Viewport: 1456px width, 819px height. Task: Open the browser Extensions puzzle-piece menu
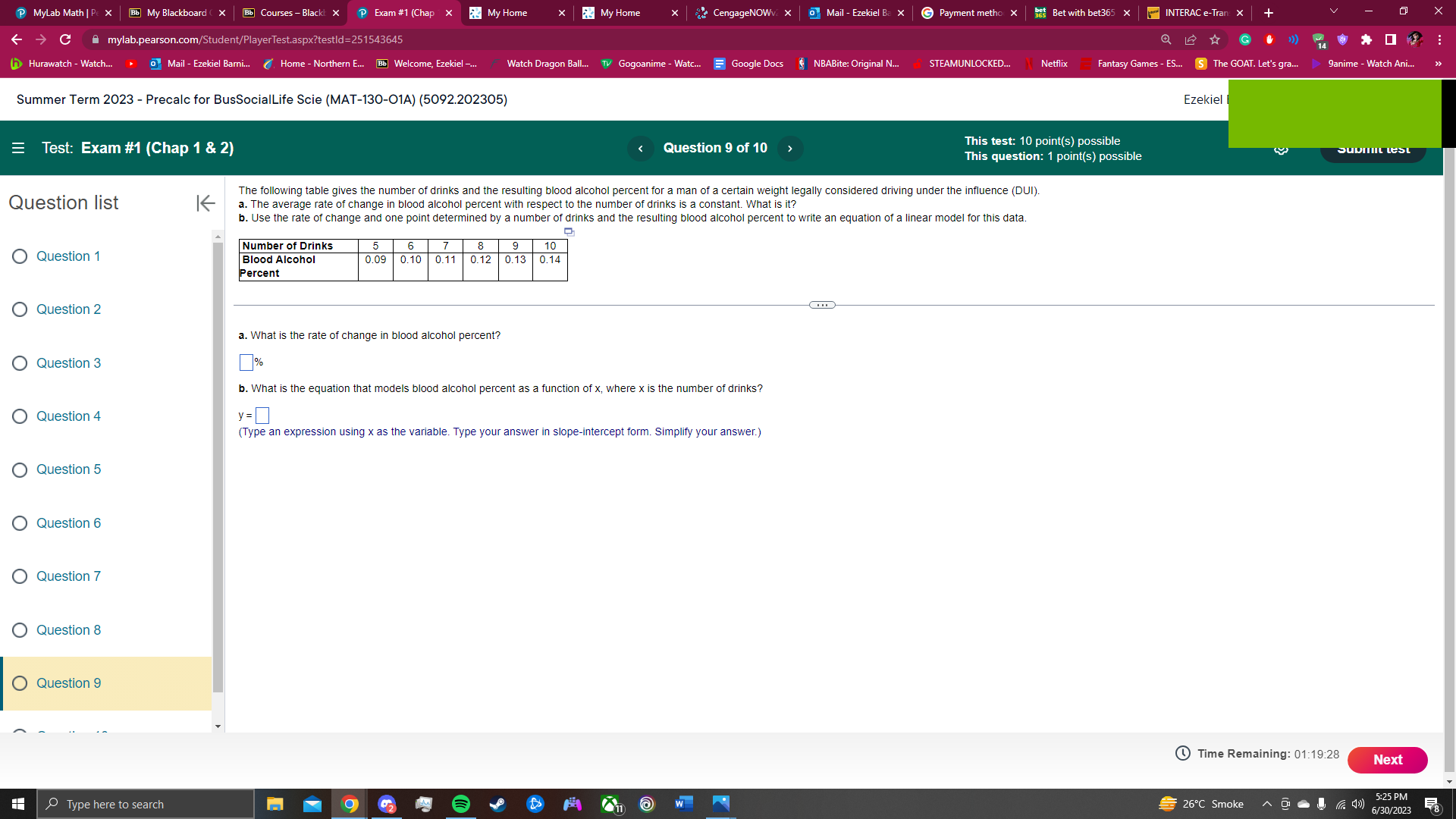1367,39
